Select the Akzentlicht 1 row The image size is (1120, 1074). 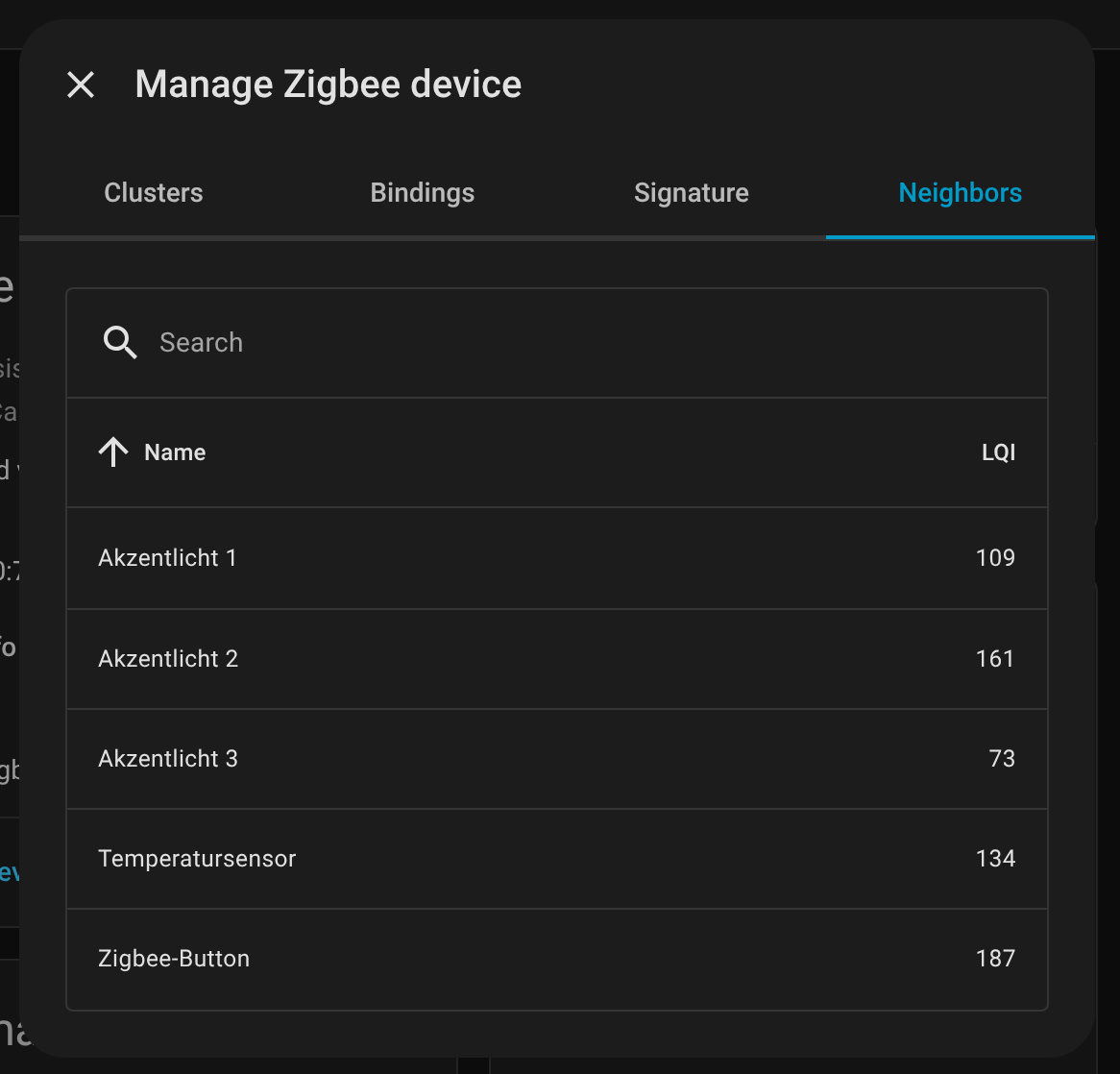[x=167, y=558]
